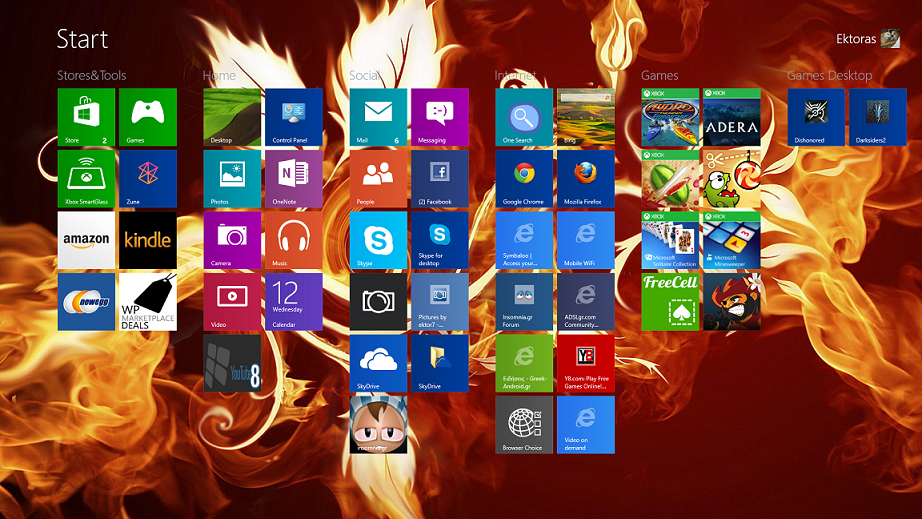Launch the Kindle app tile

148,240
